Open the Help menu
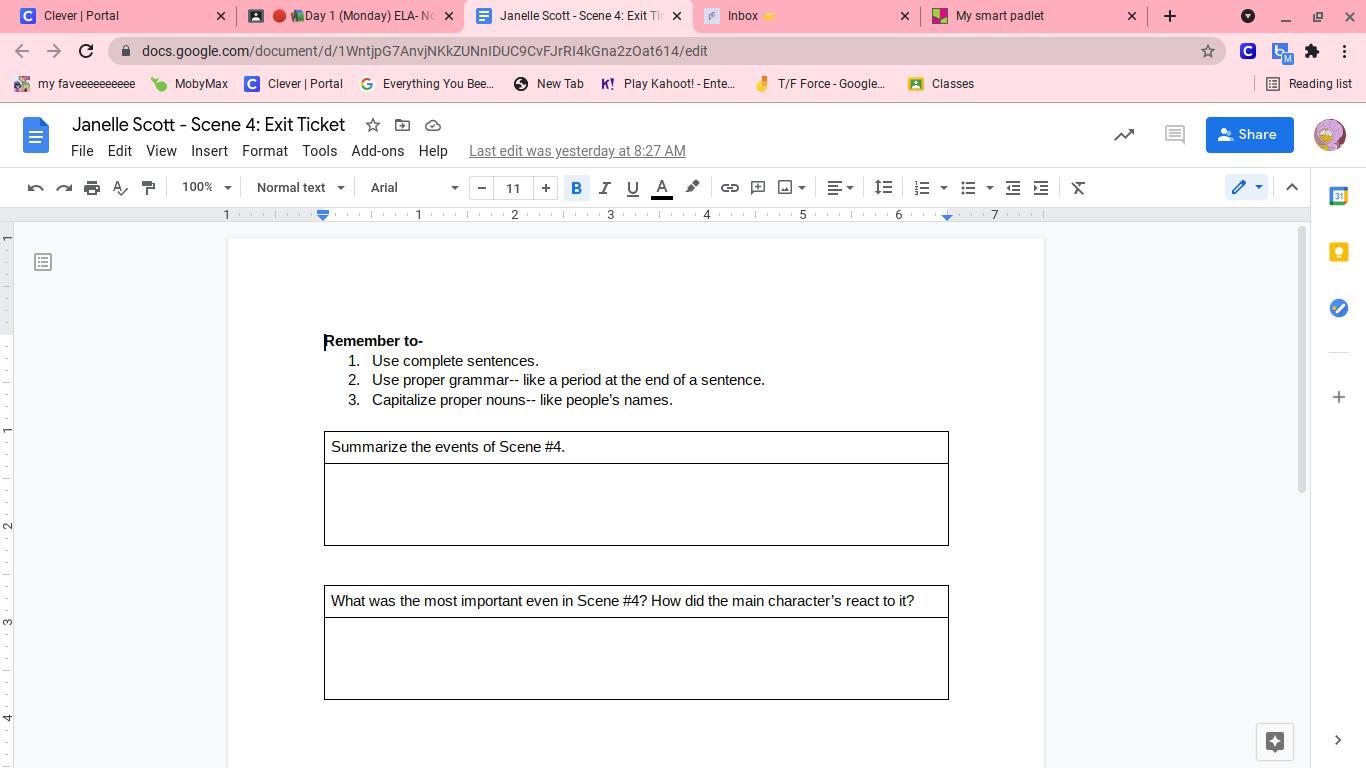 coord(433,151)
